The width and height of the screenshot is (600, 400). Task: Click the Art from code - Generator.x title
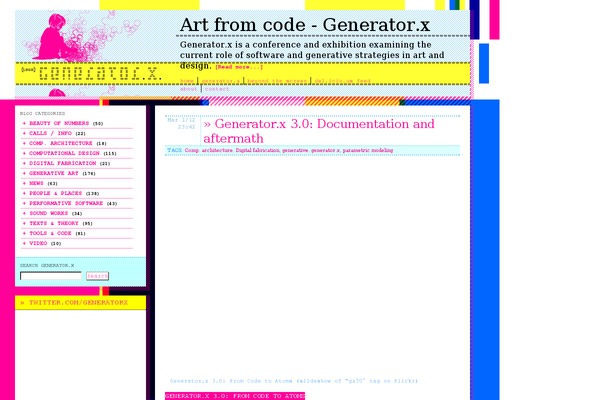305,25
